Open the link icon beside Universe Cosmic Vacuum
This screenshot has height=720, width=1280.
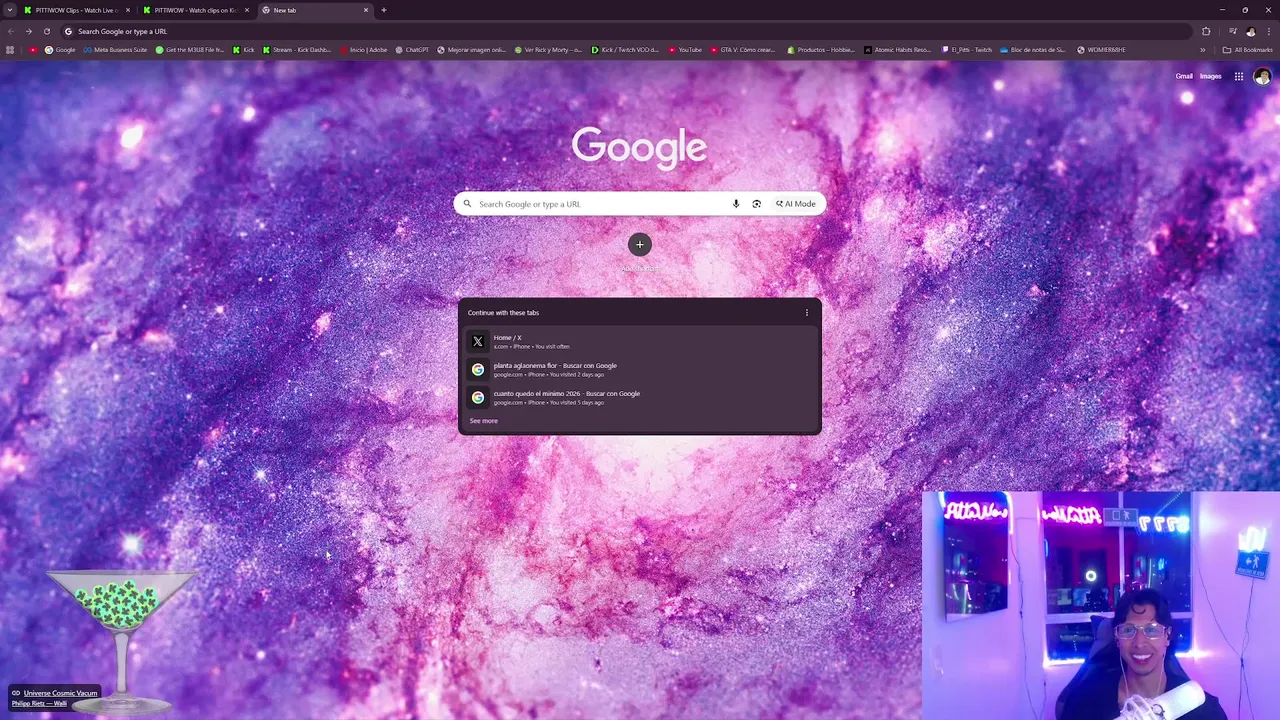[16, 693]
